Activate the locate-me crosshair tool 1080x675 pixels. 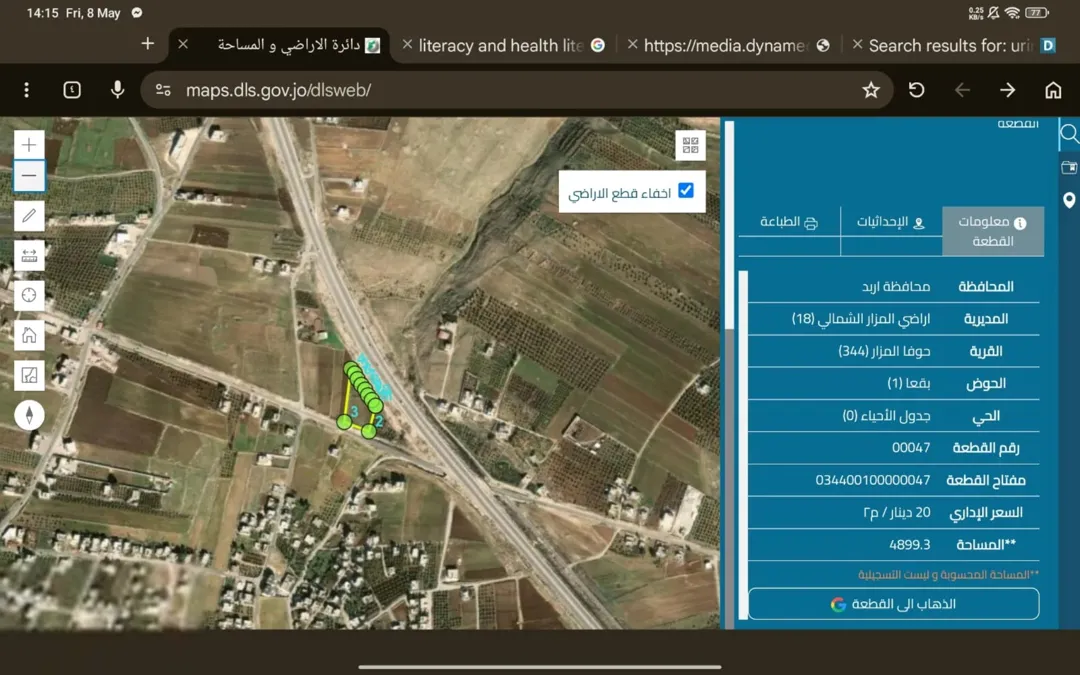[x=29, y=295]
